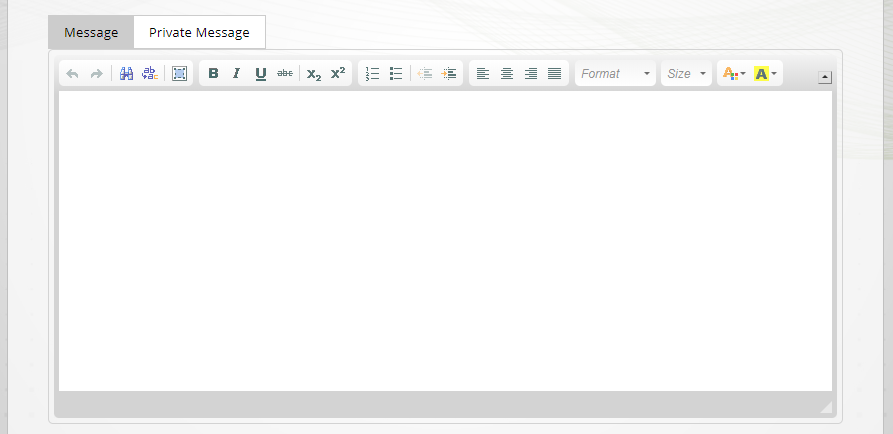Screen dimensions: 893x434
Task: Open the text color picker
Action: 733,74
